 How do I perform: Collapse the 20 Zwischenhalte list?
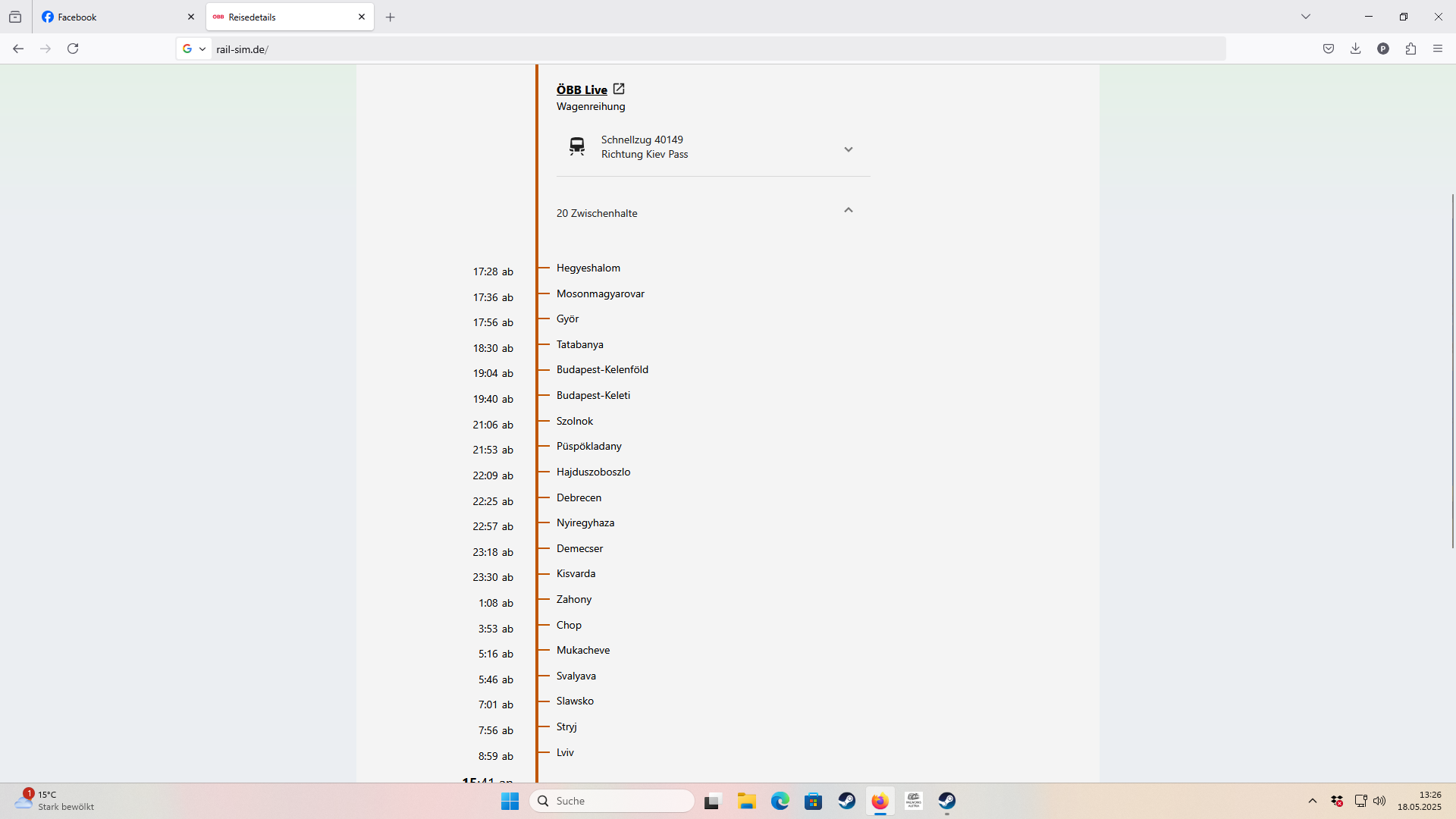tap(848, 210)
